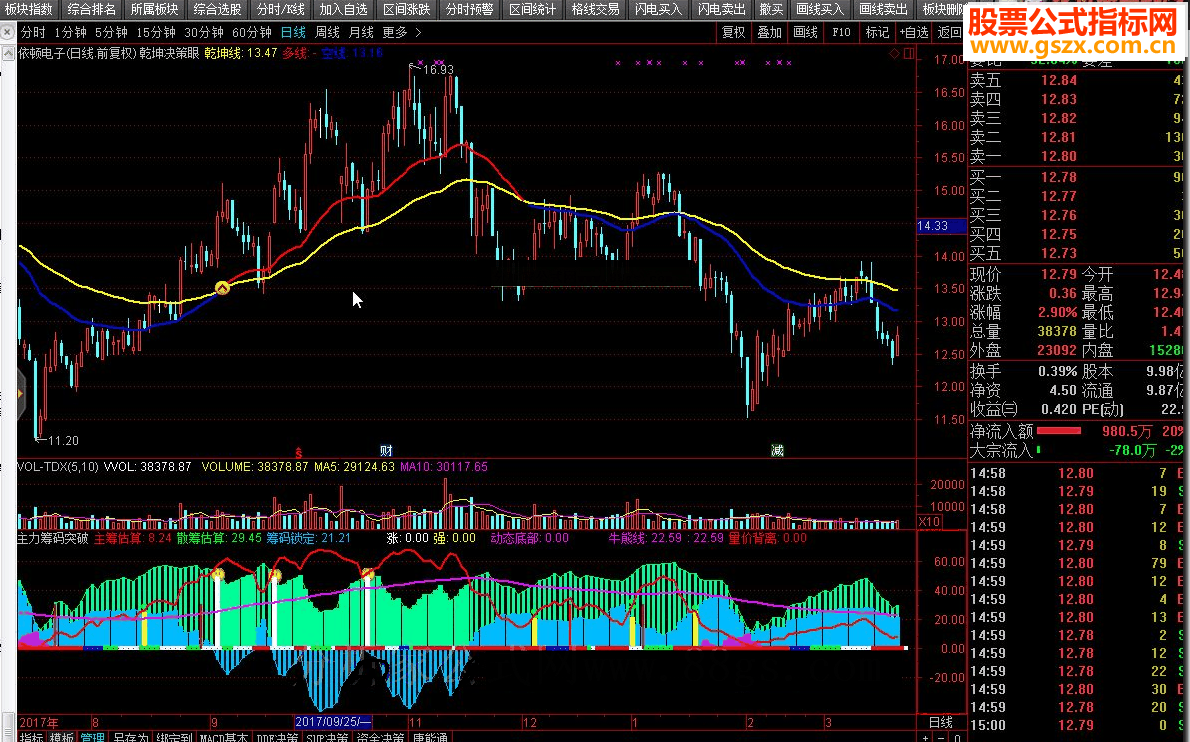Click 闪电买入 quick buy
Image resolution: width=1190 pixels, height=742 pixels.
point(658,10)
